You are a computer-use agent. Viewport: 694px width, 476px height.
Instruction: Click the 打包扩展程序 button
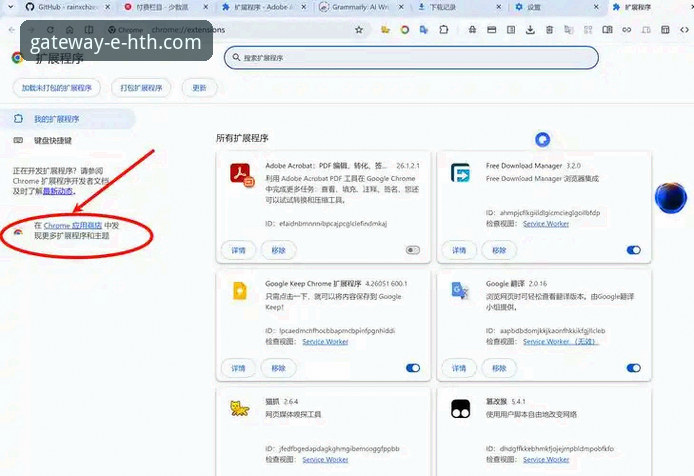pyautogui.click(x=141, y=88)
